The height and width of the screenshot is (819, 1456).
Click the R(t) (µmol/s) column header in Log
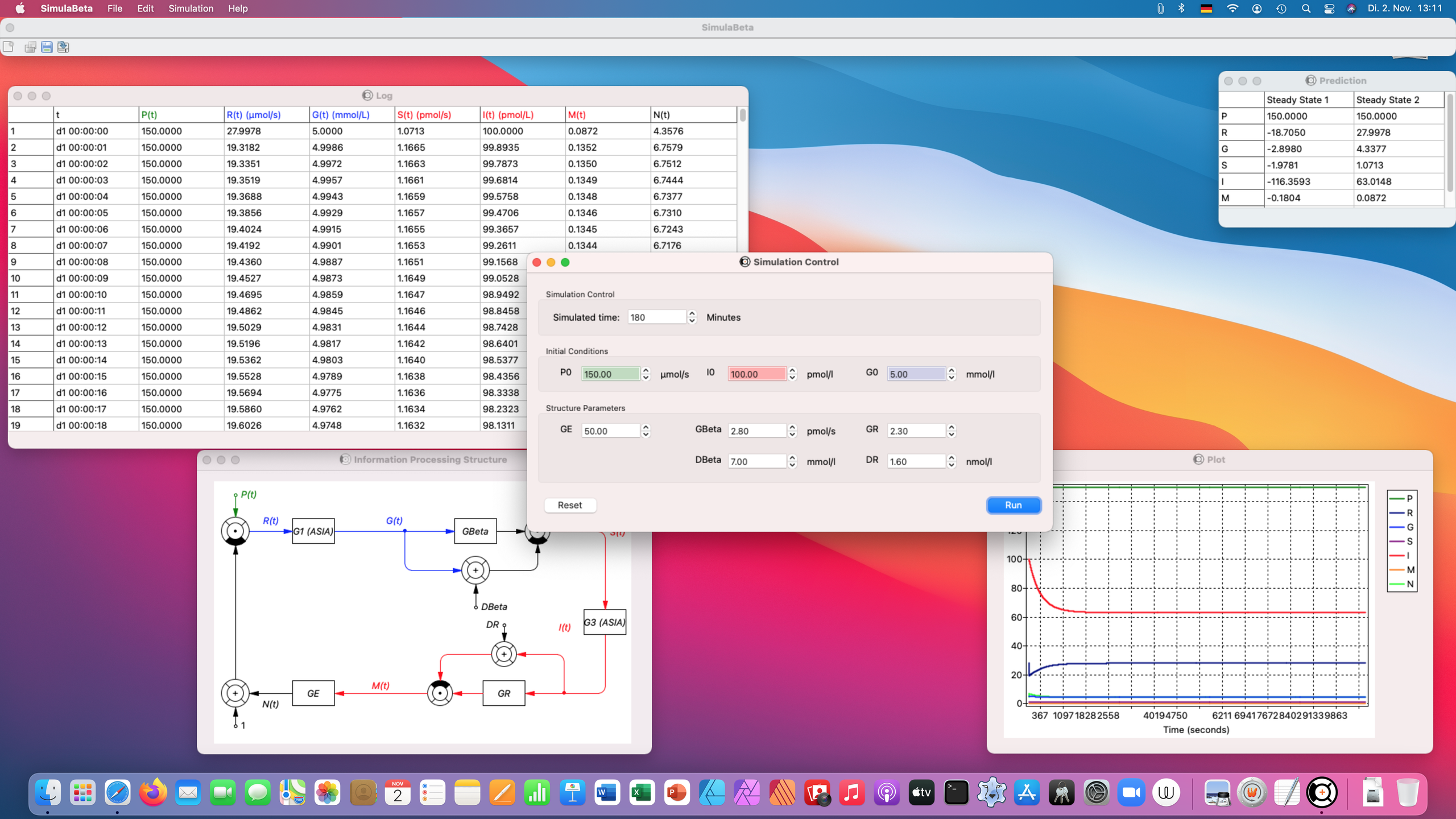[267, 115]
